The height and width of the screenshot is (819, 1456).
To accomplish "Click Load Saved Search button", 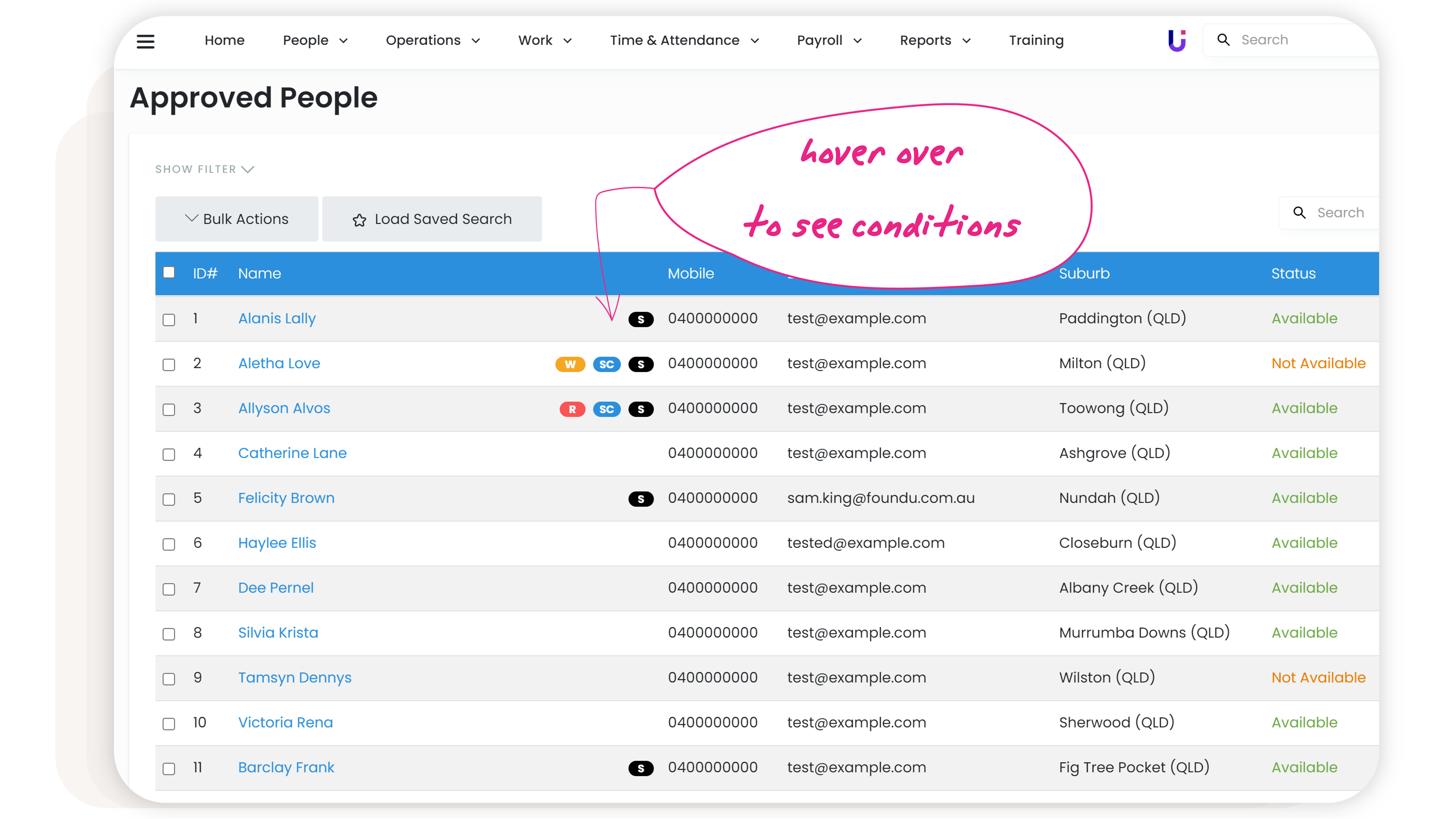I will click(x=432, y=219).
